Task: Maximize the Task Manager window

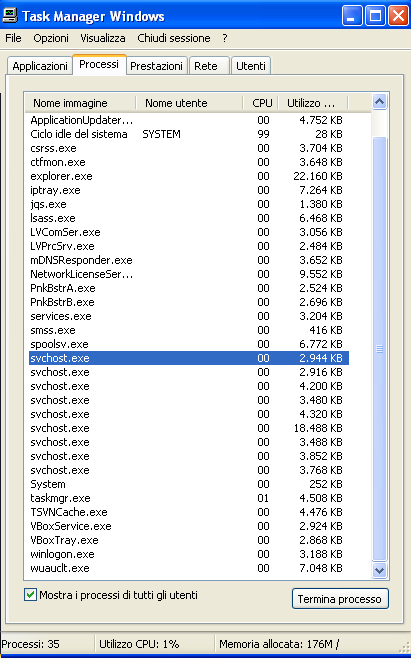Action: (375, 16)
